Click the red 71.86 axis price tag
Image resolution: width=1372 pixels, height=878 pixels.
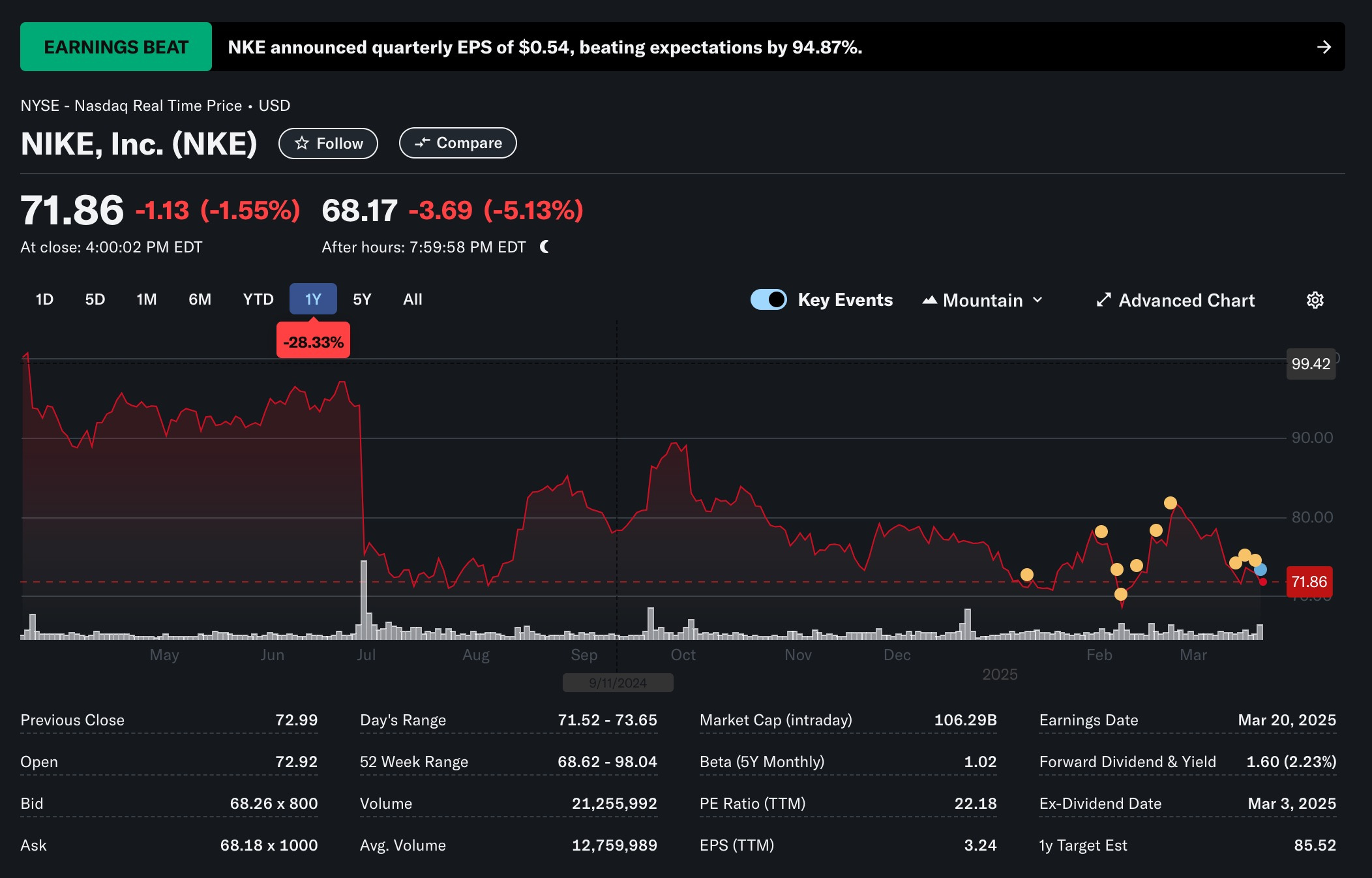click(x=1309, y=582)
